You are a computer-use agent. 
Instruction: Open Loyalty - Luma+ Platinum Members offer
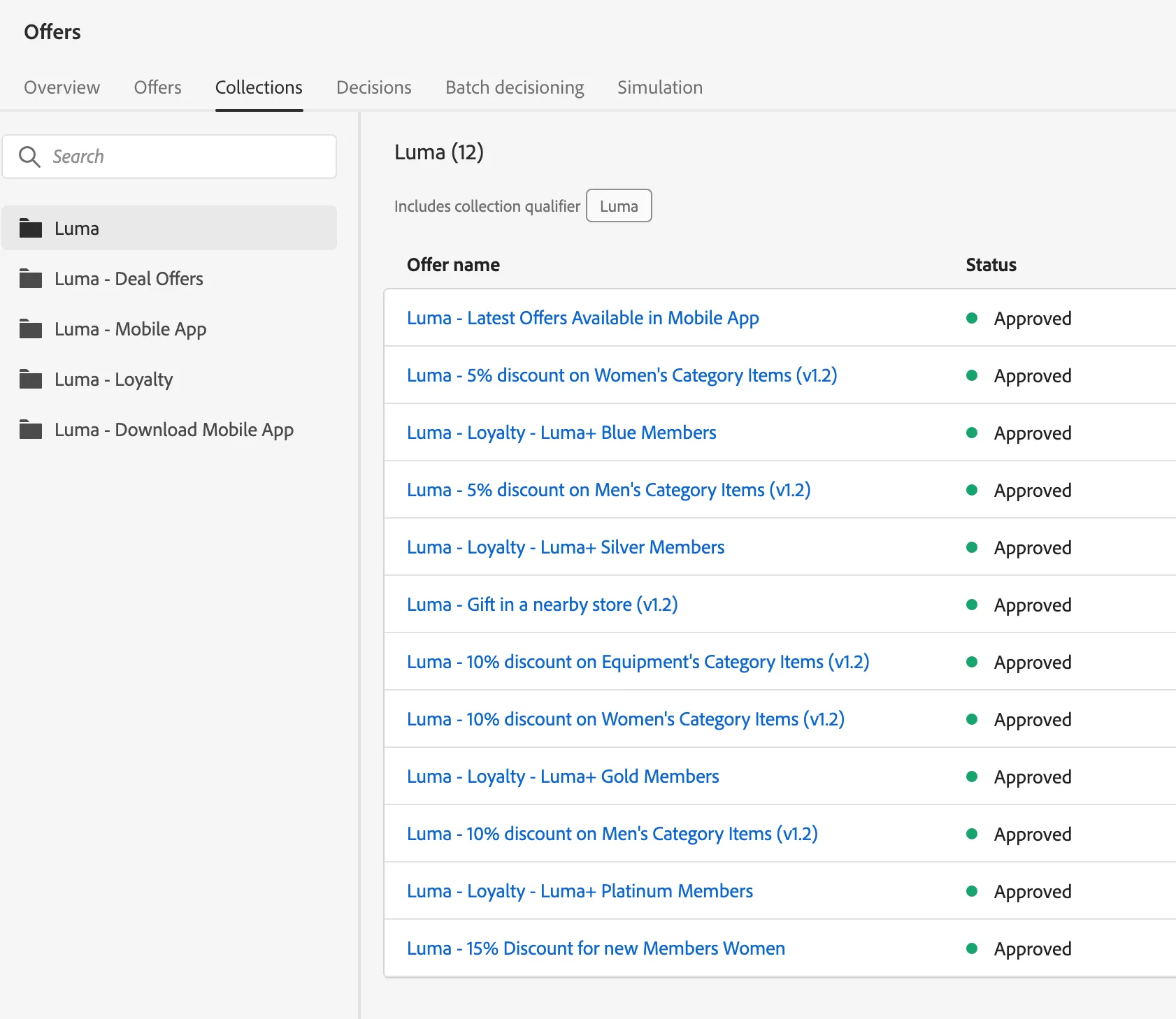click(x=580, y=891)
